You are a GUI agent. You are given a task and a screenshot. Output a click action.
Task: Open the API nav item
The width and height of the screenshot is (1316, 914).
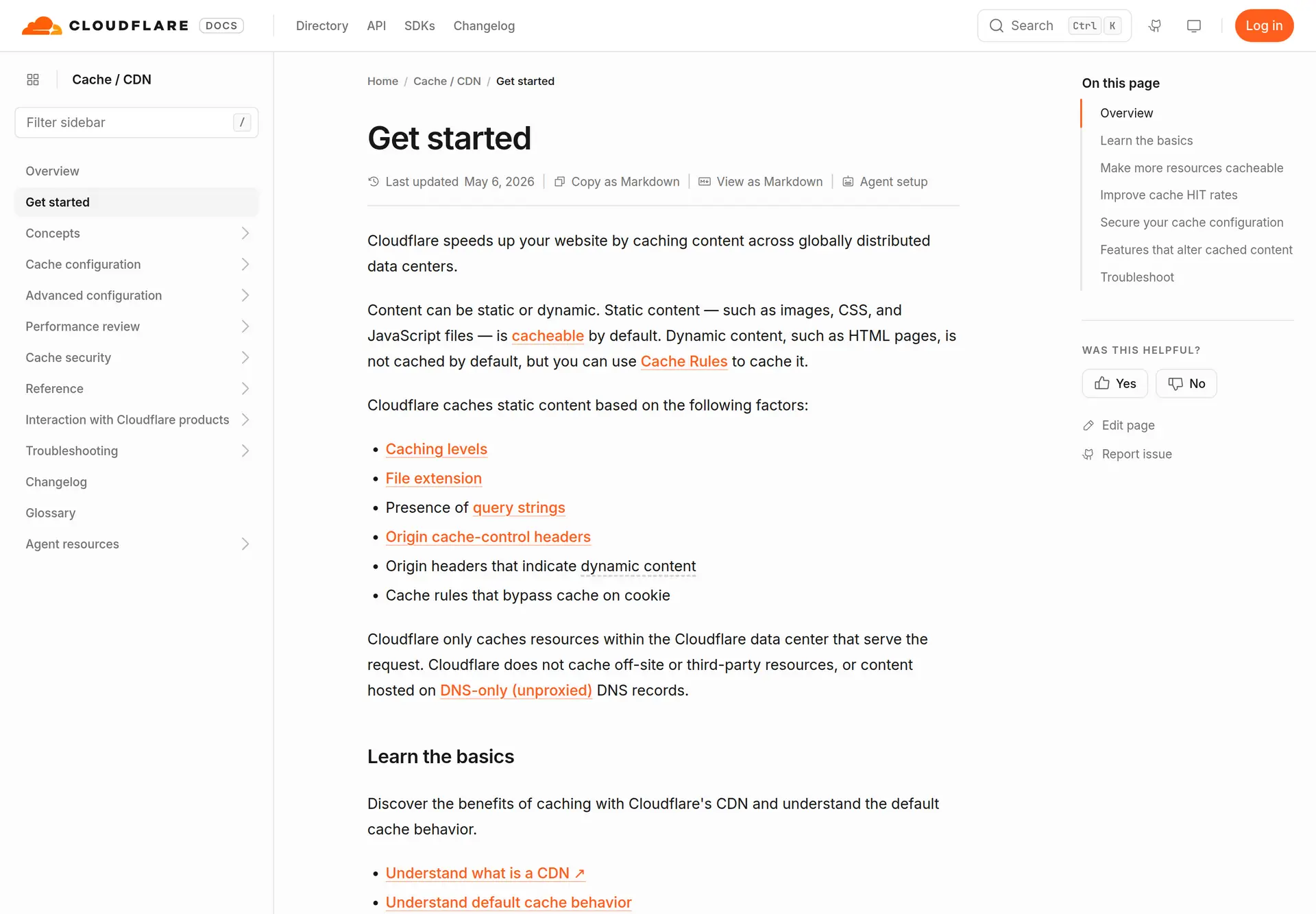[376, 25]
